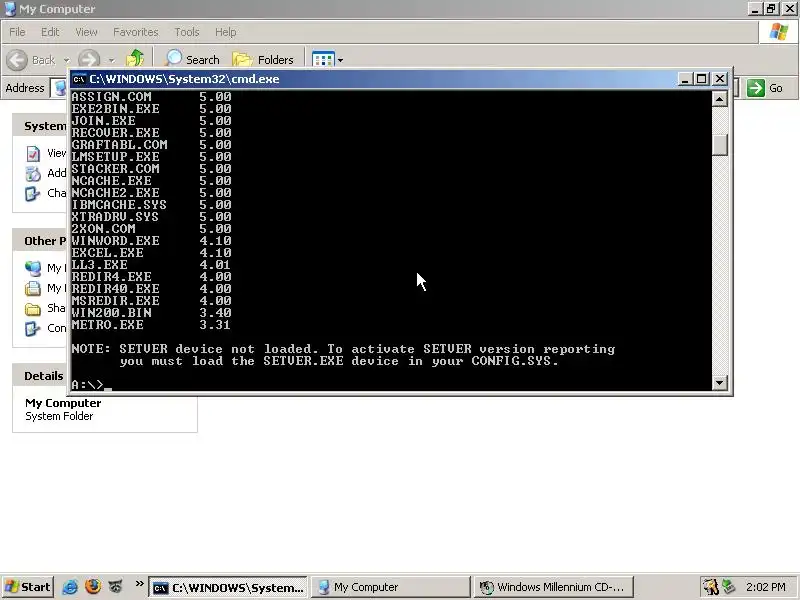Toggle the Folders pane button
This screenshot has height=600, width=800.
click(263, 60)
